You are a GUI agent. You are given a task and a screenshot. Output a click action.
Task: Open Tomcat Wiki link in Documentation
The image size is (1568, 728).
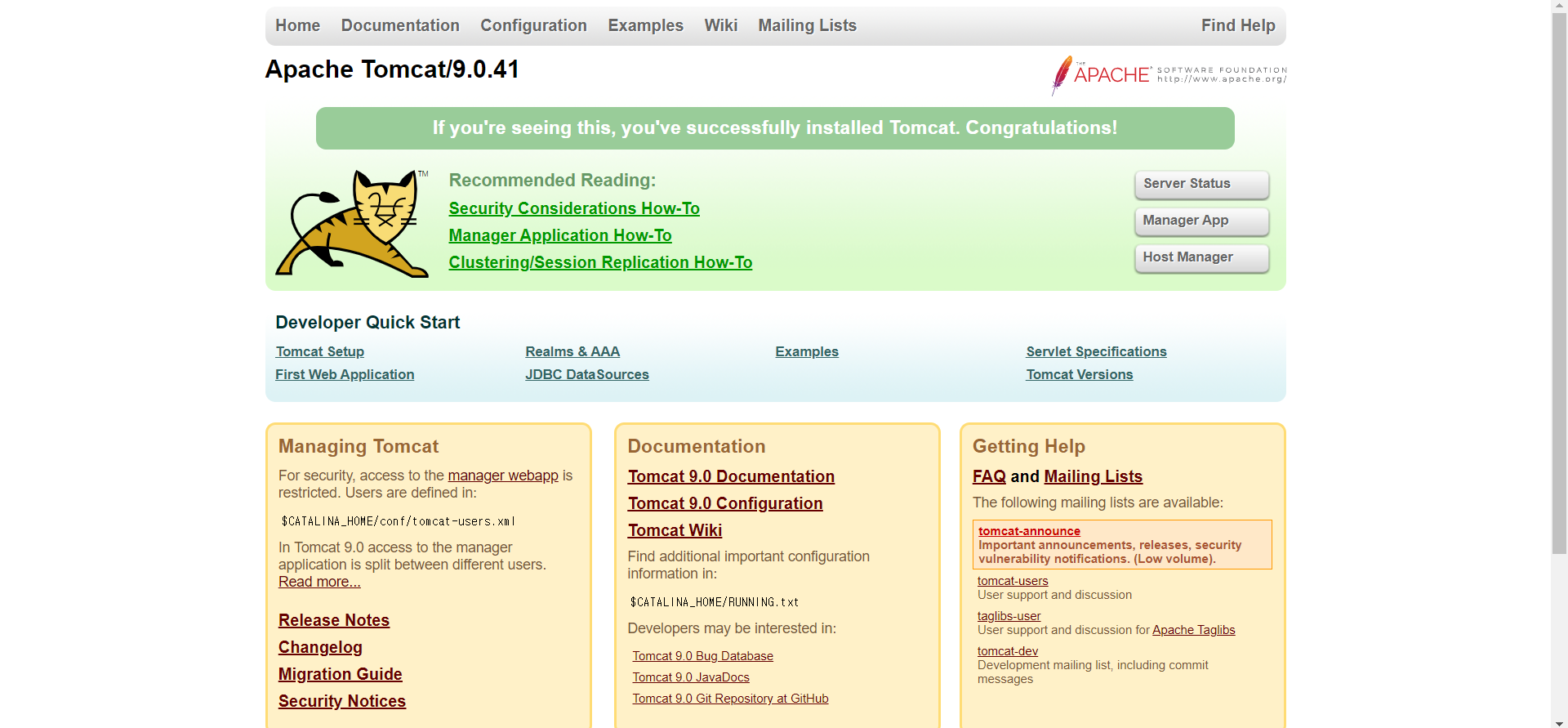(x=675, y=530)
